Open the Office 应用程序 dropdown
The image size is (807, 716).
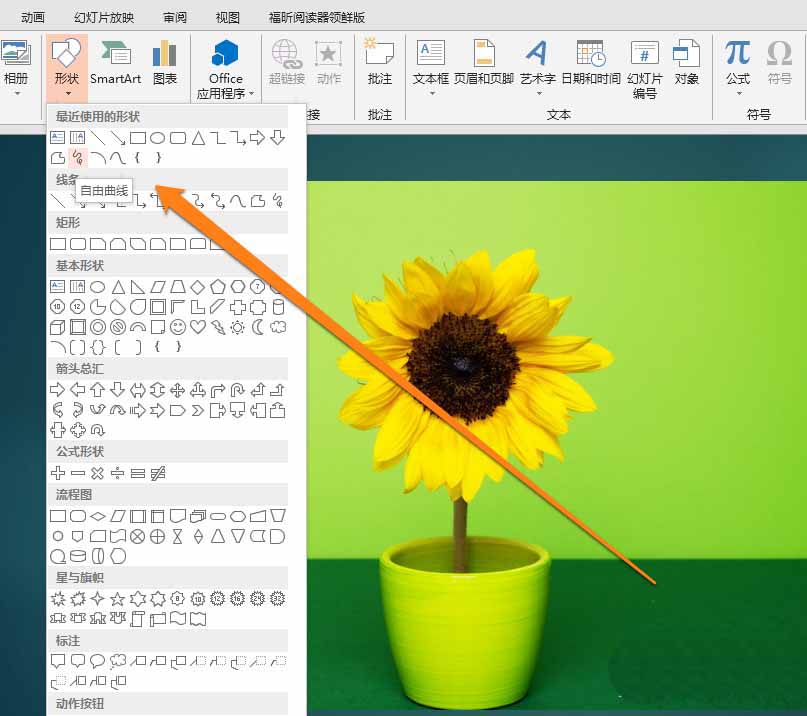[225, 69]
